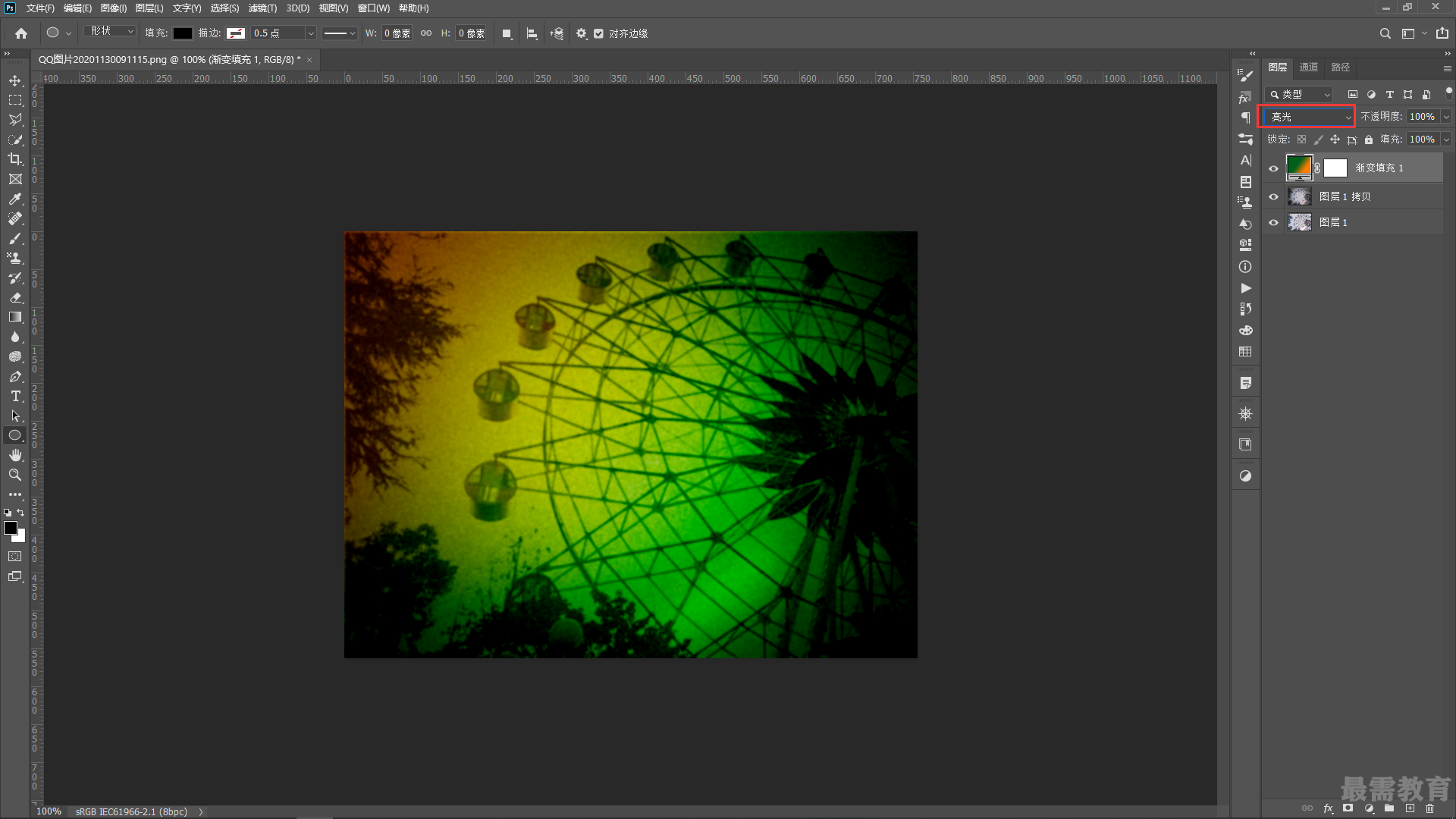The width and height of the screenshot is (1456, 819).
Task: Toggle lock transparent pixels
Action: [1301, 140]
